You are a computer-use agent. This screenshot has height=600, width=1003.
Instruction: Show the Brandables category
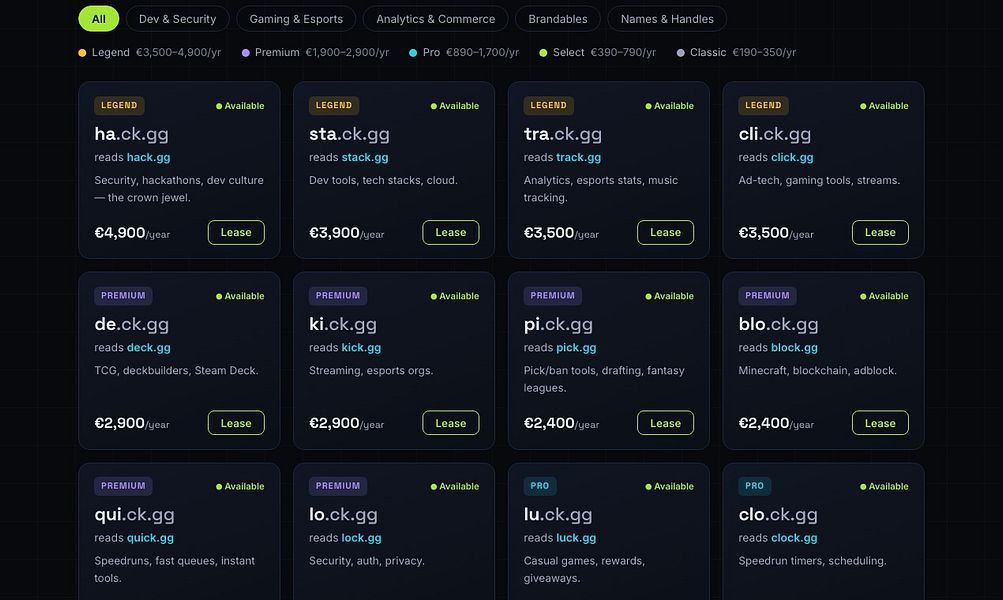[x=558, y=19]
